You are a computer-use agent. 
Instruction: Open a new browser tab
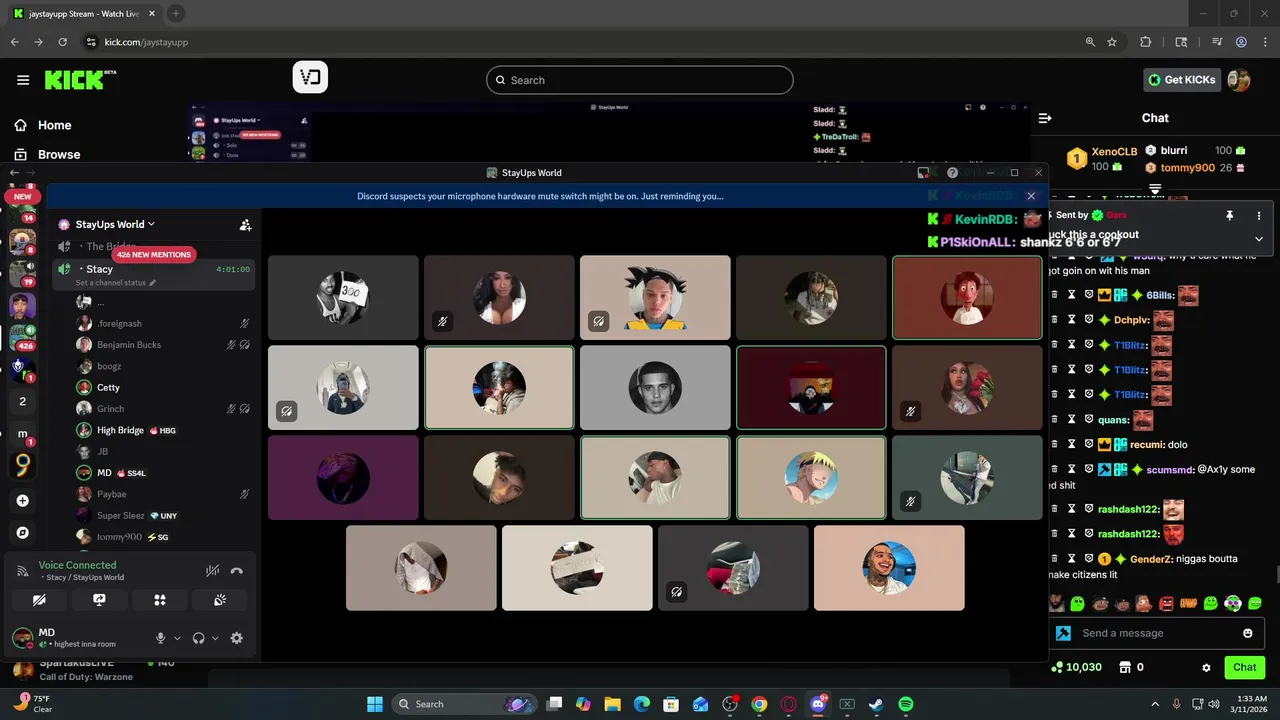(x=176, y=14)
